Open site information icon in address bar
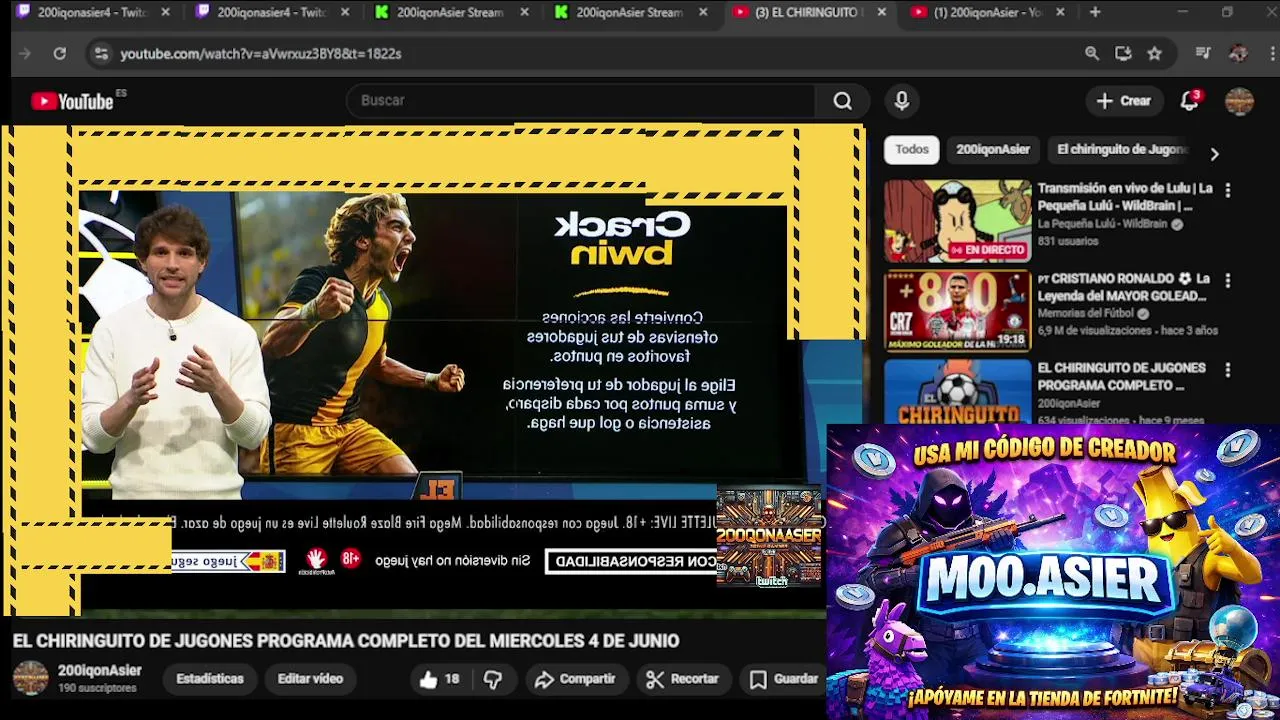The image size is (1280, 720). click(x=101, y=54)
